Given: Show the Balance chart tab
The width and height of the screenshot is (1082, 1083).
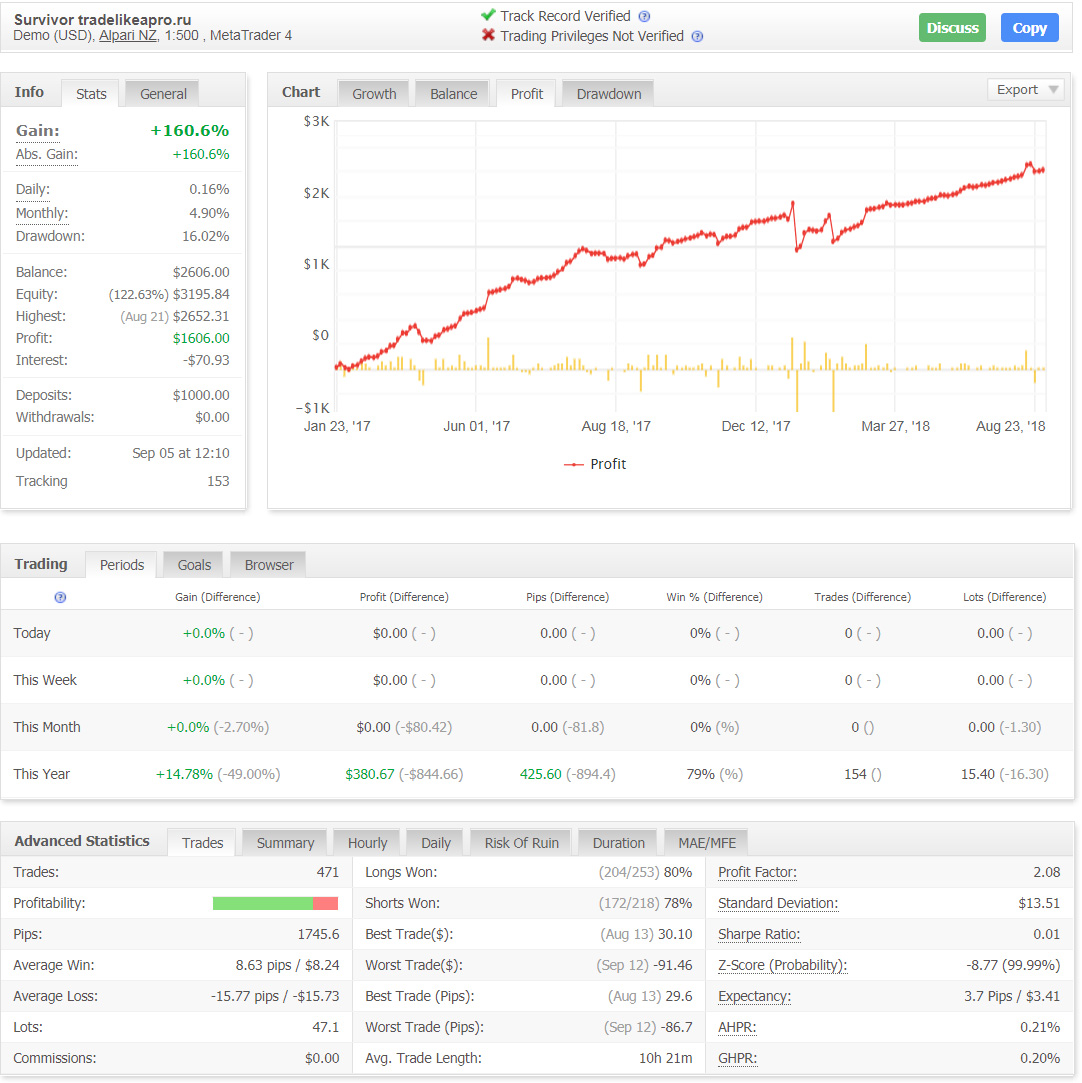Looking at the screenshot, I should tap(453, 94).
